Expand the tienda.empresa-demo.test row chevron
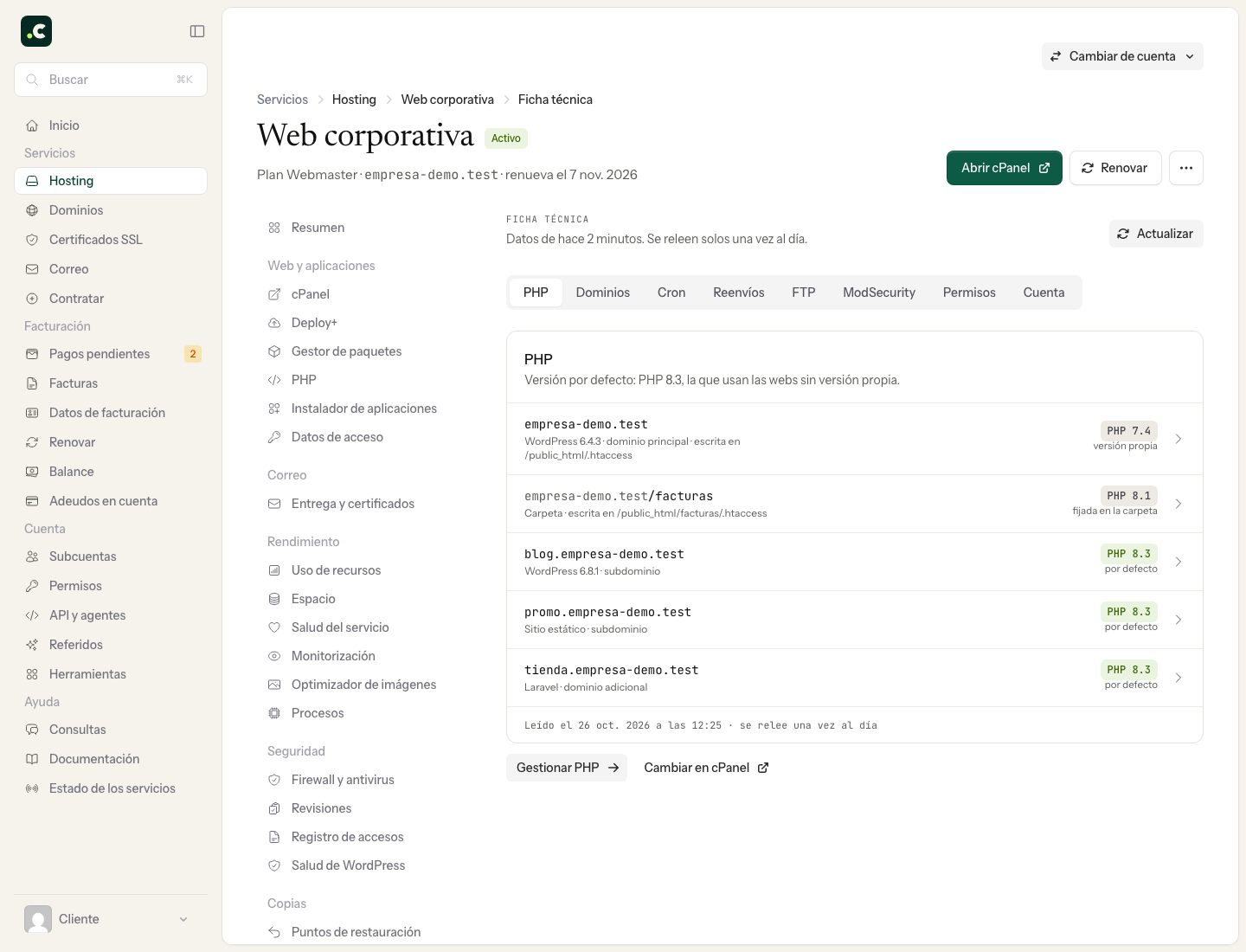1246x952 pixels. [1179, 678]
